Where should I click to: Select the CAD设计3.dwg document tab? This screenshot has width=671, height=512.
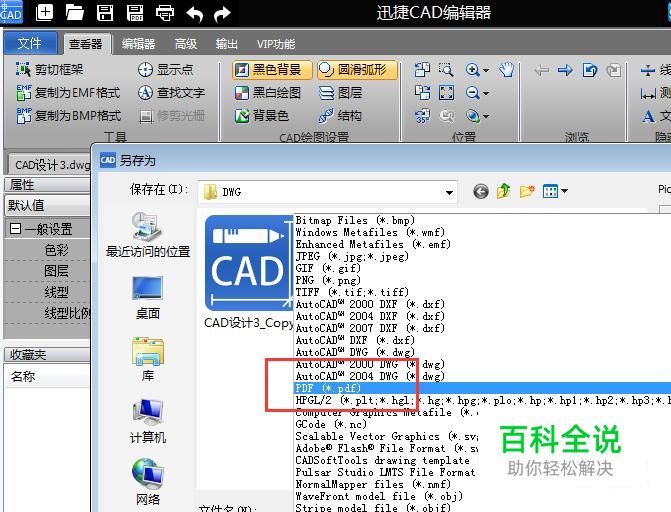(x=50, y=165)
